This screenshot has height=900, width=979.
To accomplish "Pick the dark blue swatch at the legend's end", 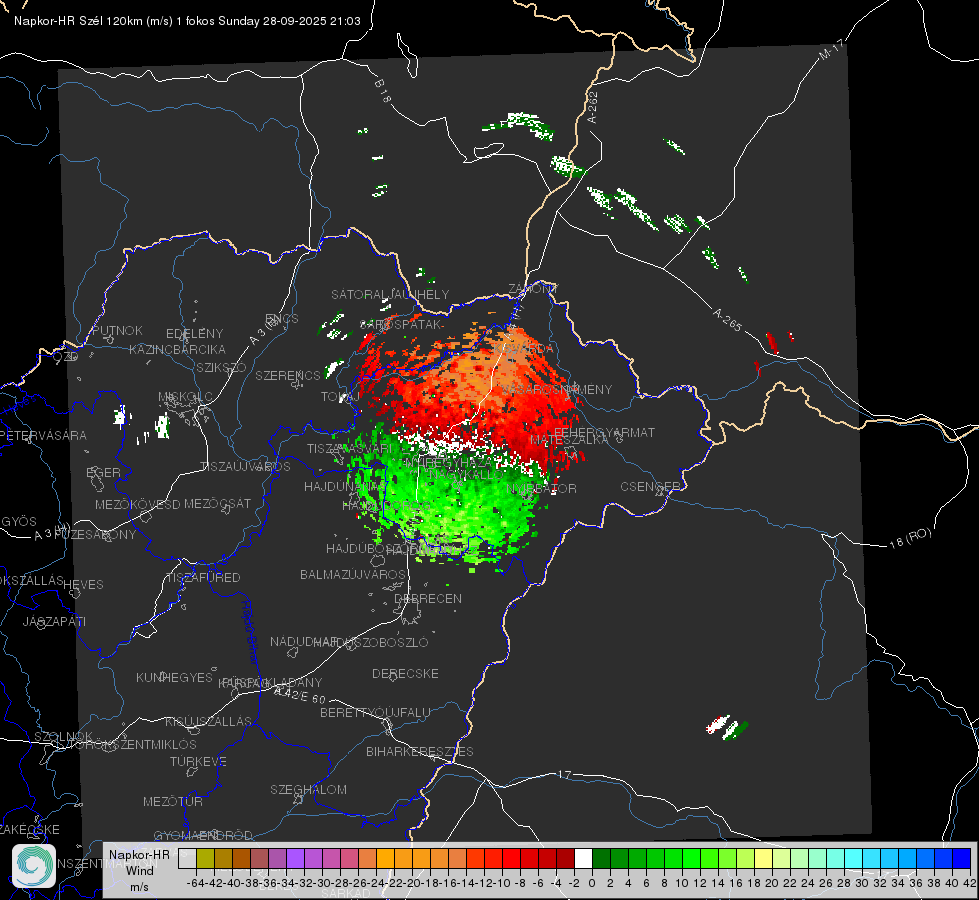I will pyautogui.click(x=962, y=858).
